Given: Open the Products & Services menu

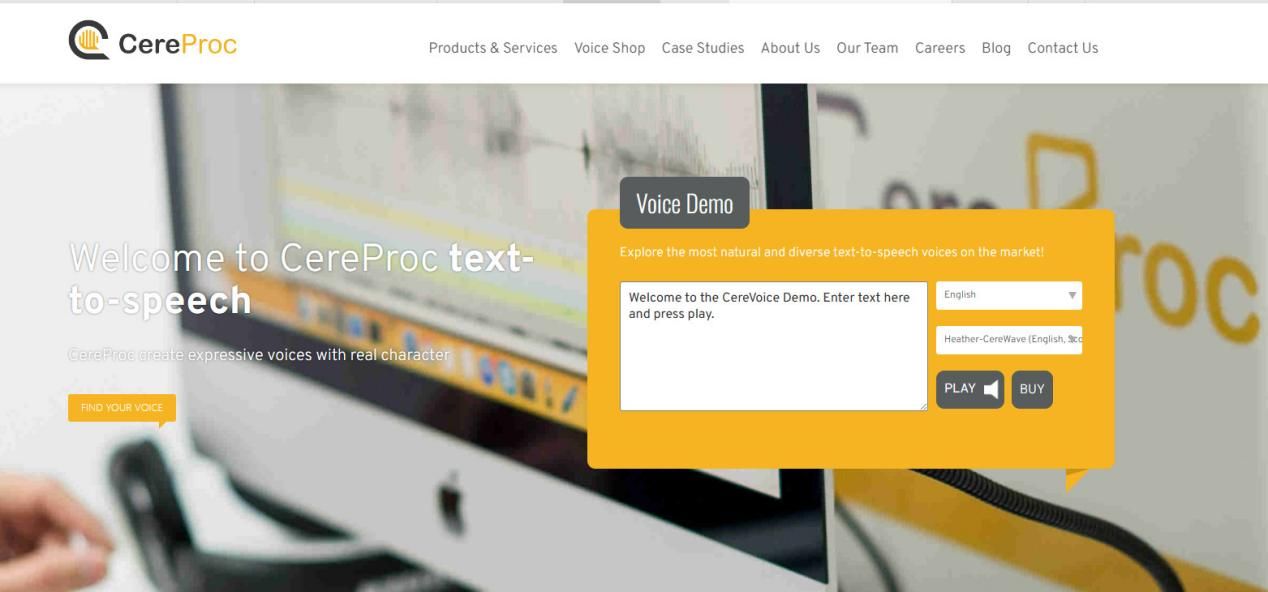Looking at the screenshot, I should pos(493,48).
